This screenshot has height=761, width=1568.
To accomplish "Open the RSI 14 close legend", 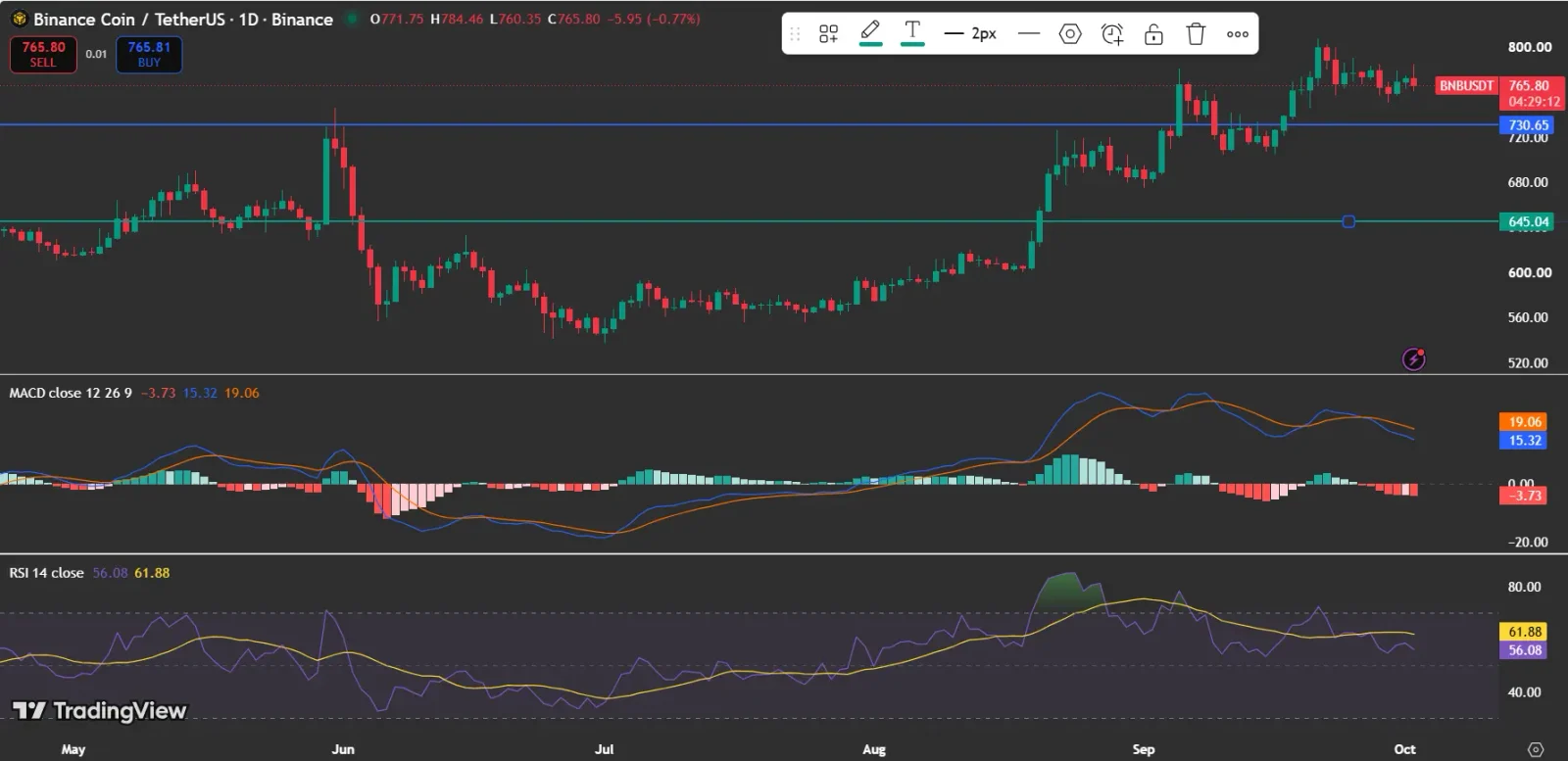I will tap(46, 573).
